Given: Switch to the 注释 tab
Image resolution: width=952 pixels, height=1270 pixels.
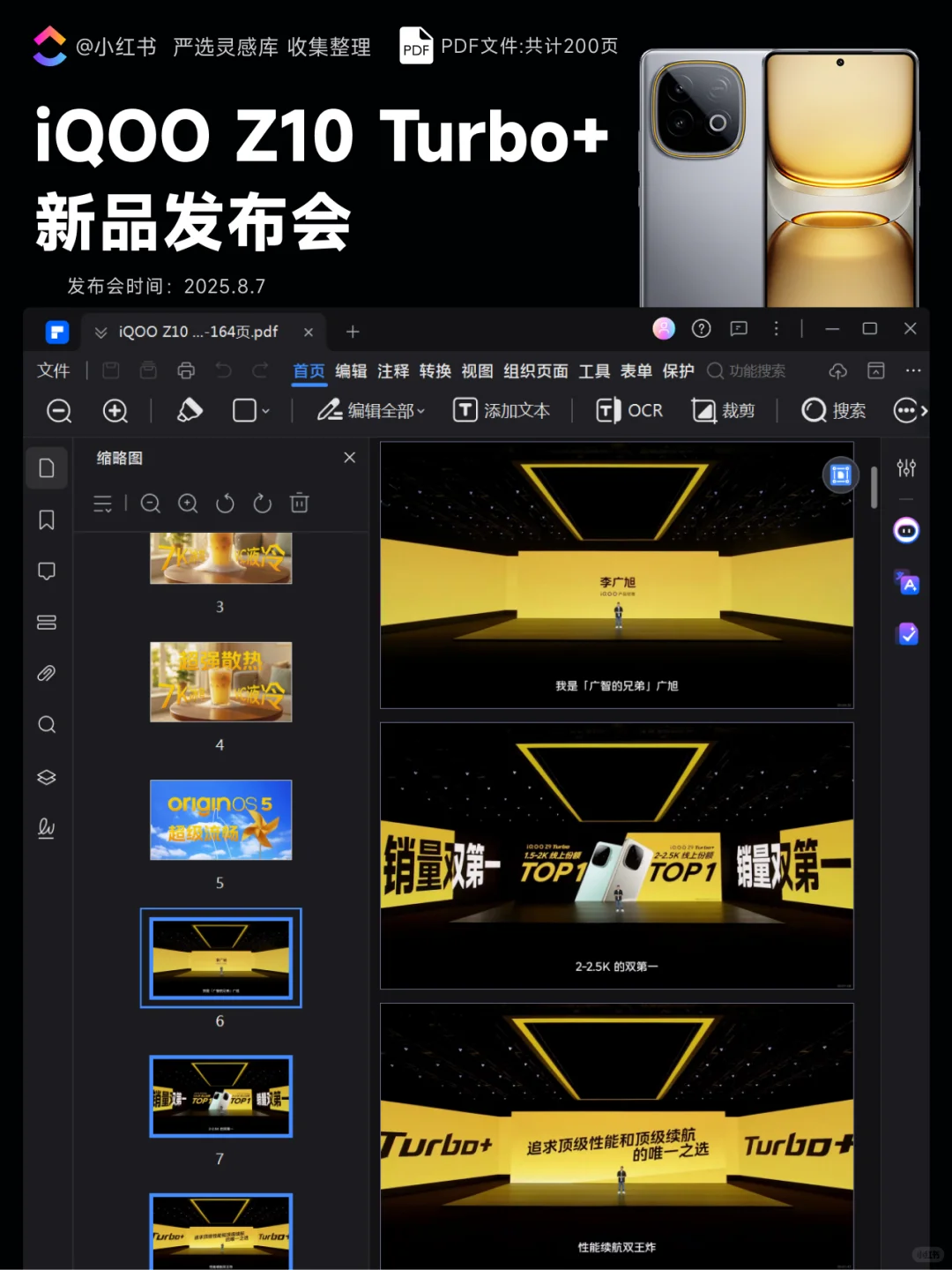Looking at the screenshot, I should coord(393,371).
